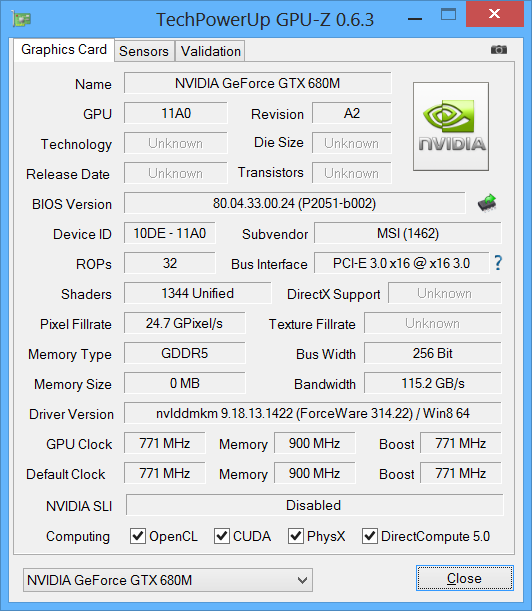Toggle the PhysX checkbox
The image size is (532, 611).
[296, 536]
